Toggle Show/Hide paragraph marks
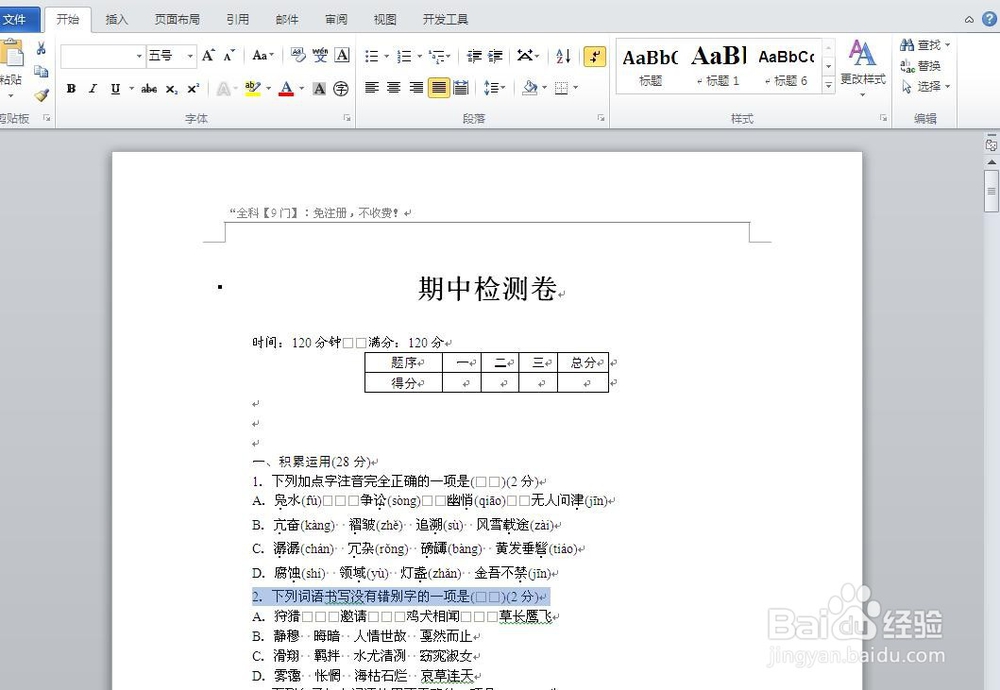1000x690 pixels. (x=594, y=57)
